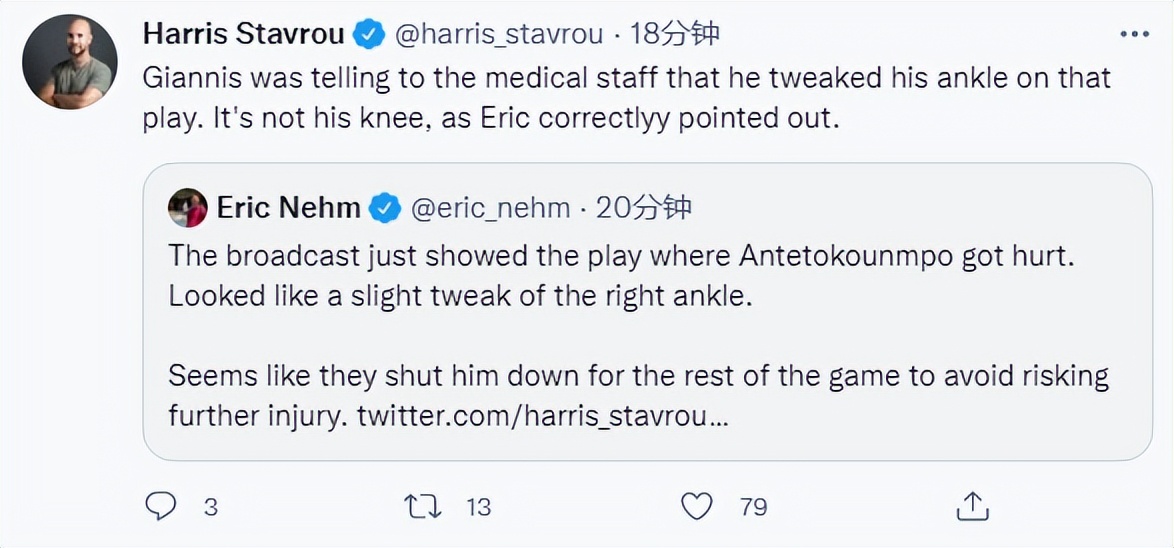Click the quoted tweet's 20分钟 timestamp
Viewport: 1174px width, 548px height.
tap(644, 208)
